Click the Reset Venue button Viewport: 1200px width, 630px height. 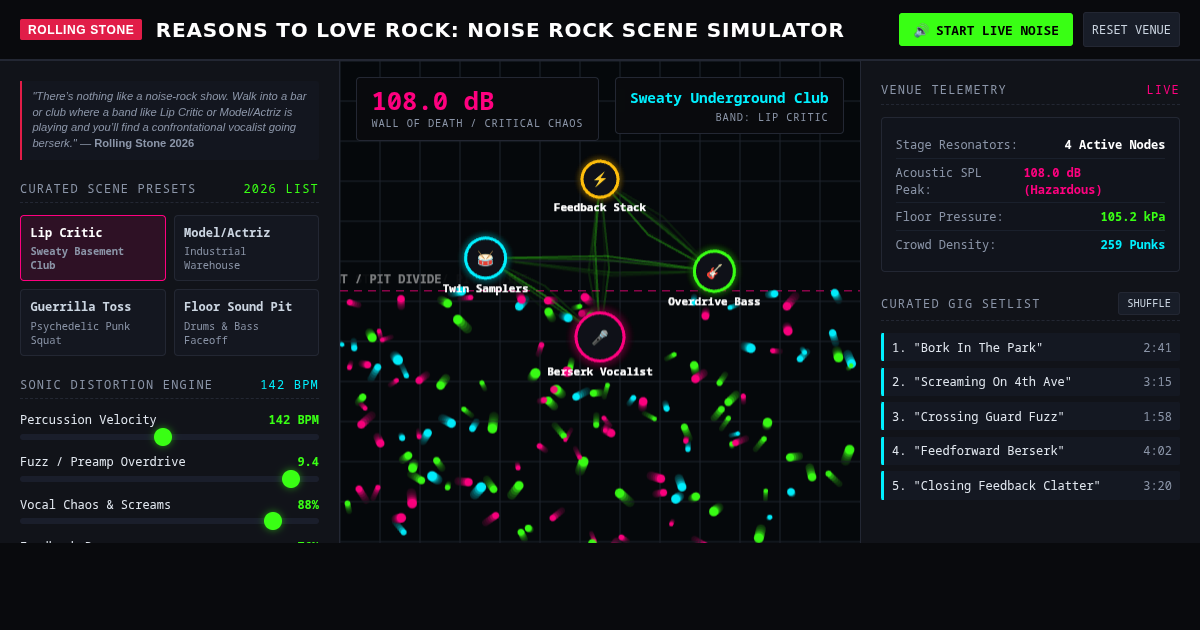[1131, 30]
